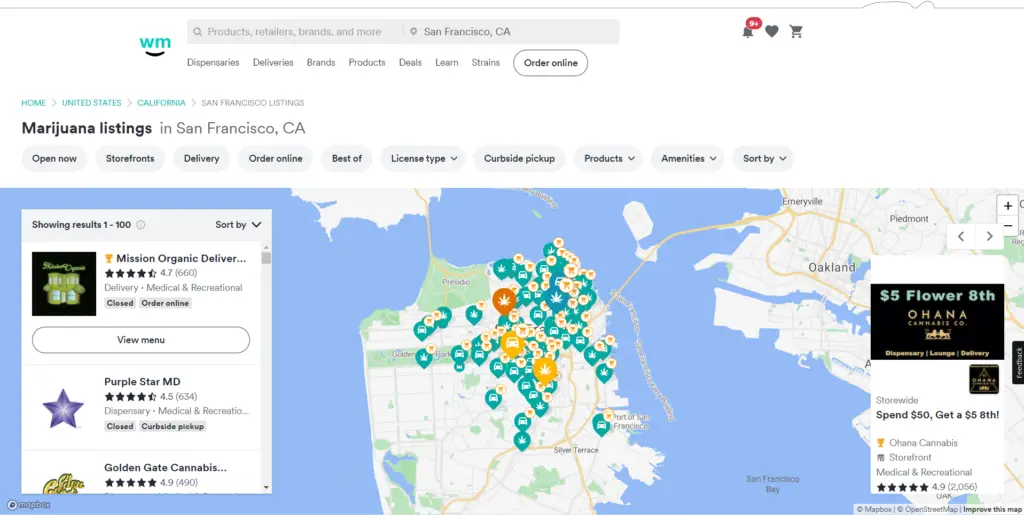Open Spend $50, Get a $5 8th deal

point(937,415)
